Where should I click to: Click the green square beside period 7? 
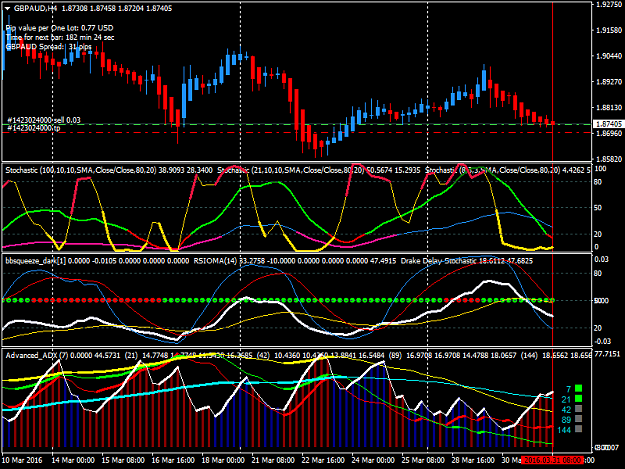pyautogui.click(x=579, y=388)
